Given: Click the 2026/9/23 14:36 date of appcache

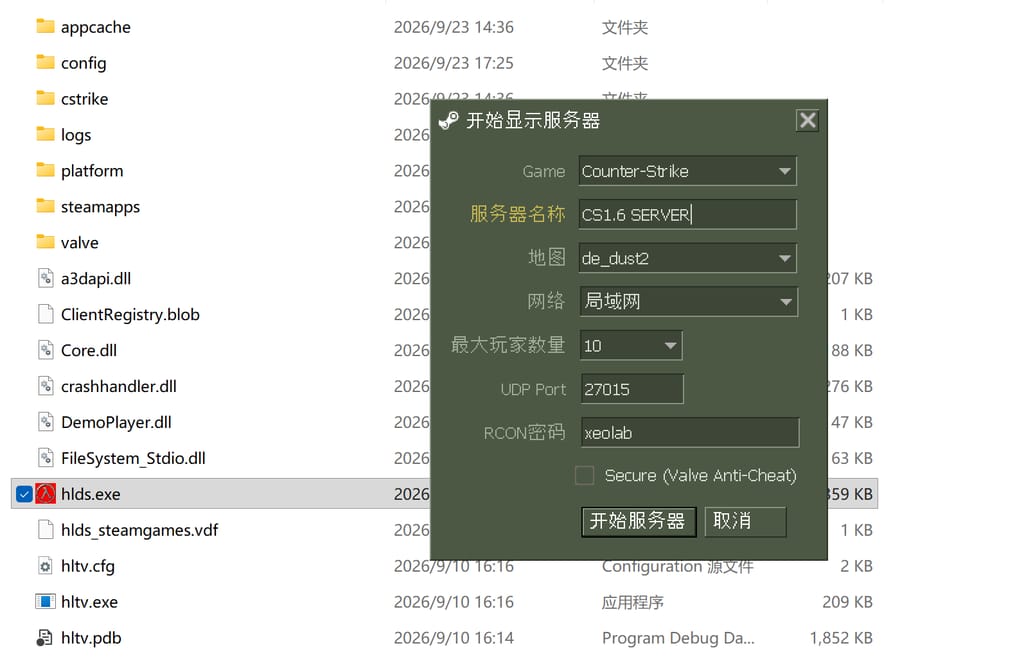Looking at the screenshot, I should [454, 27].
